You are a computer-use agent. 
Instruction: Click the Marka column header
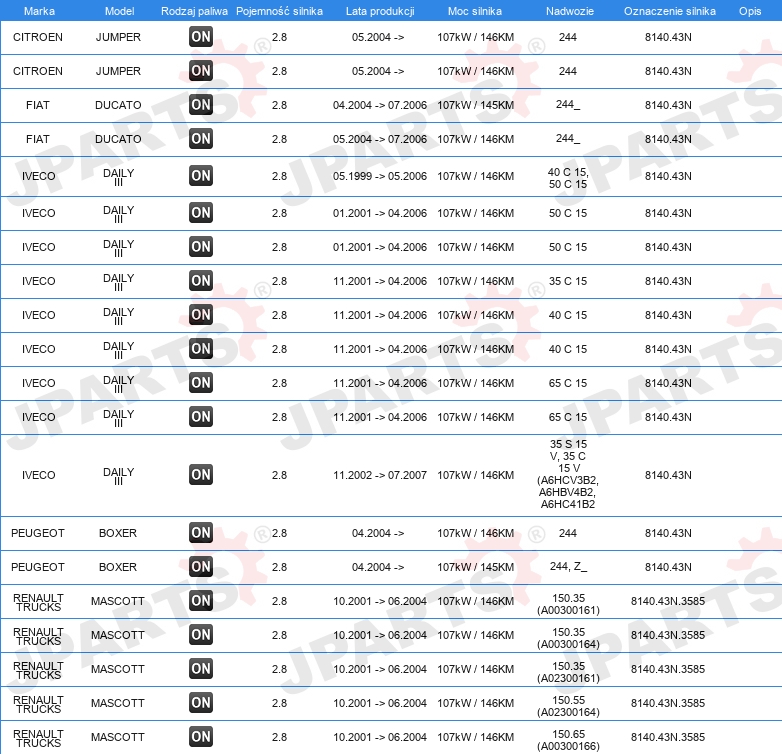[39, 11]
